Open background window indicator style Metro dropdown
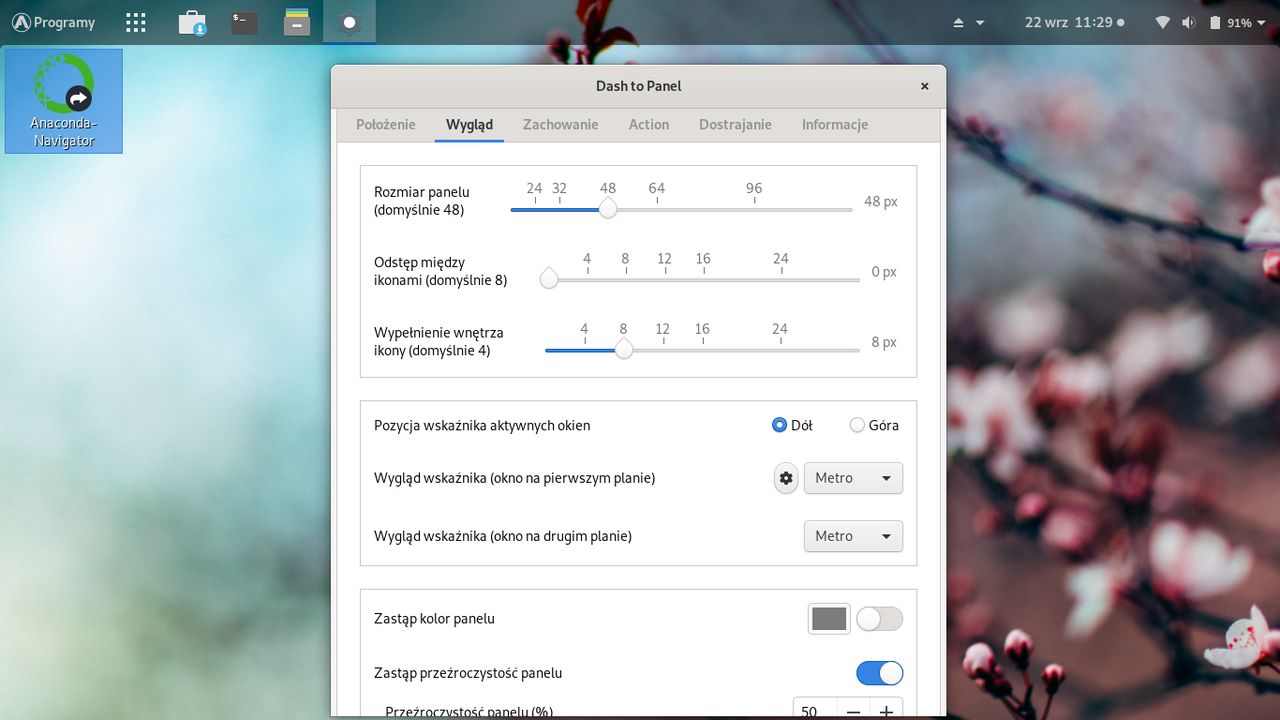 (x=853, y=536)
